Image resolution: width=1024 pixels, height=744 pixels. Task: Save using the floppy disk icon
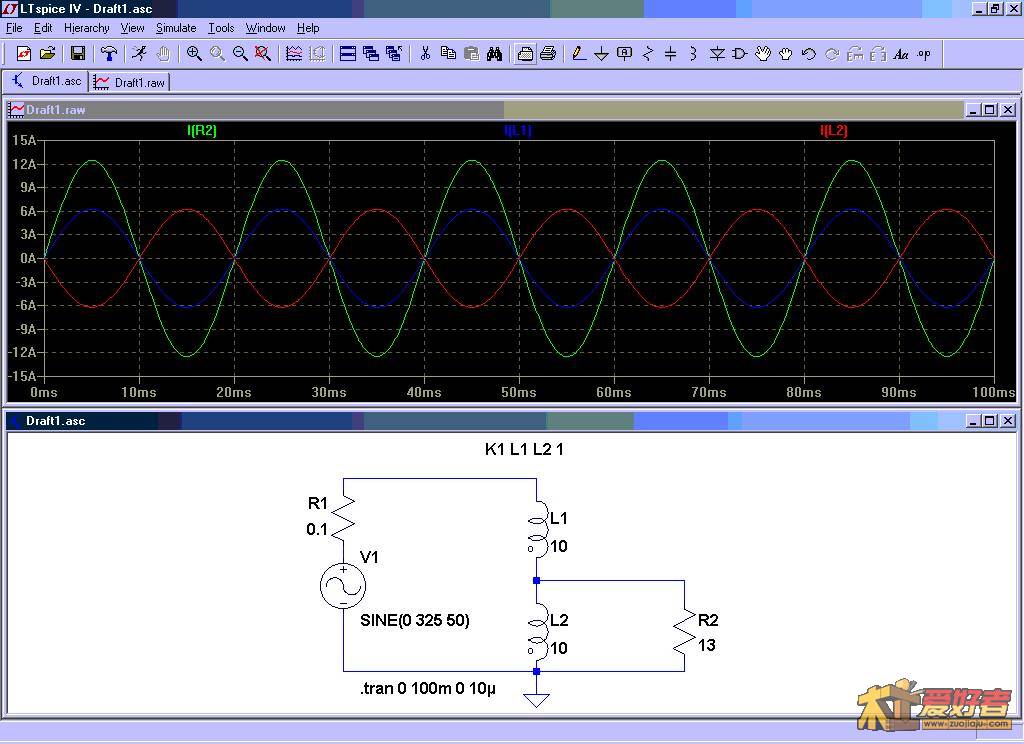pyautogui.click(x=78, y=54)
